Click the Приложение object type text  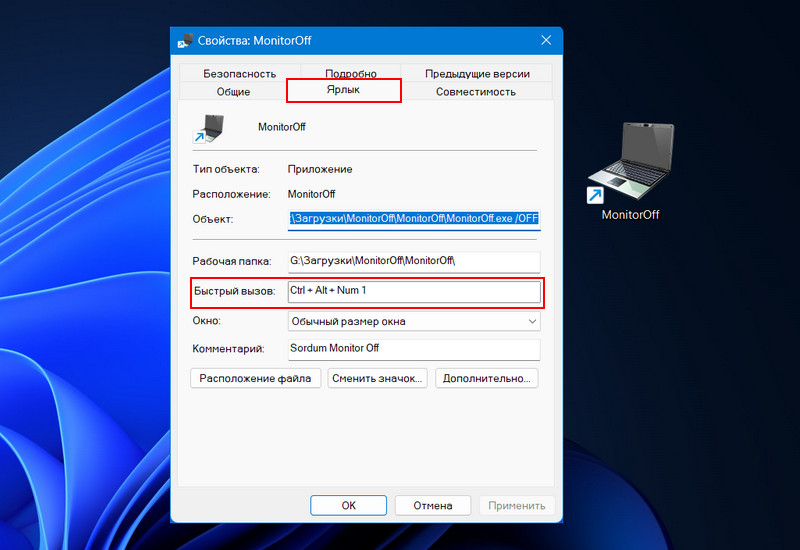click(x=320, y=169)
